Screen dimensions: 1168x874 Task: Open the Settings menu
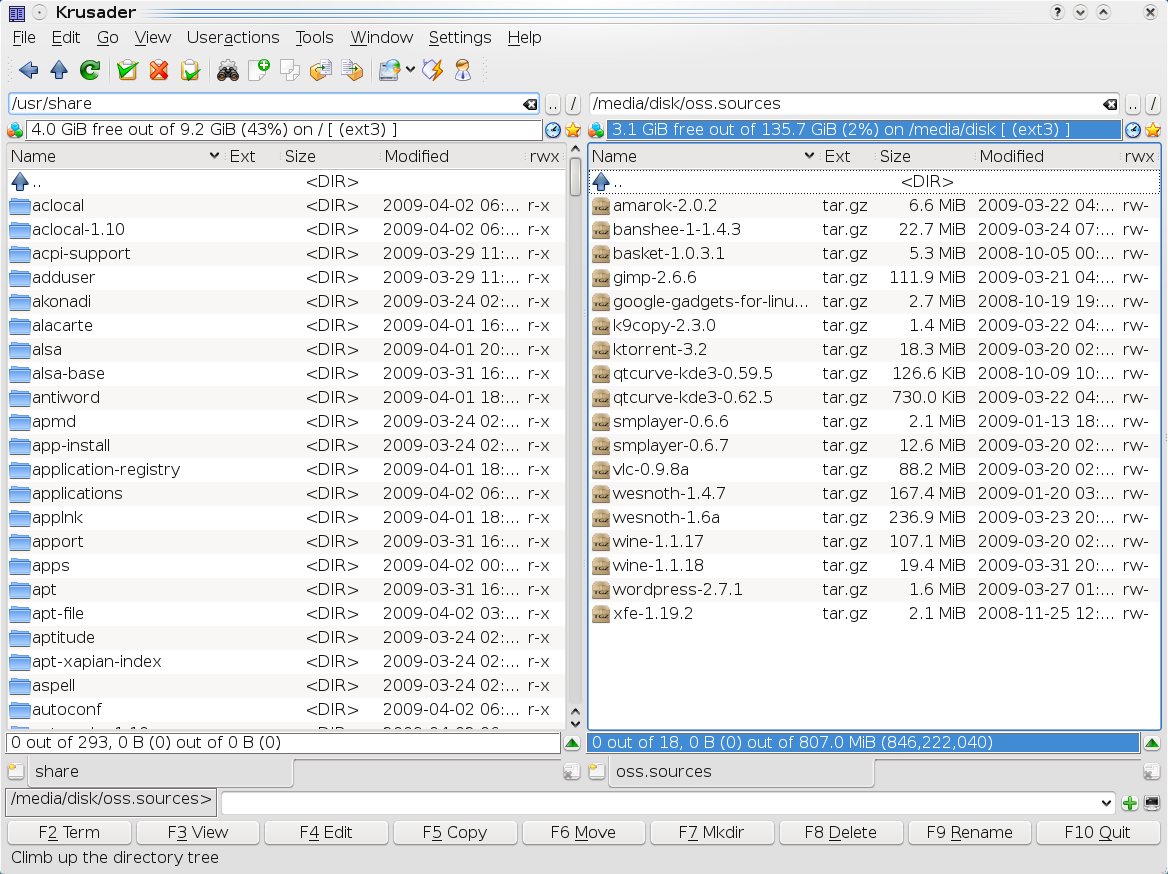point(460,37)
